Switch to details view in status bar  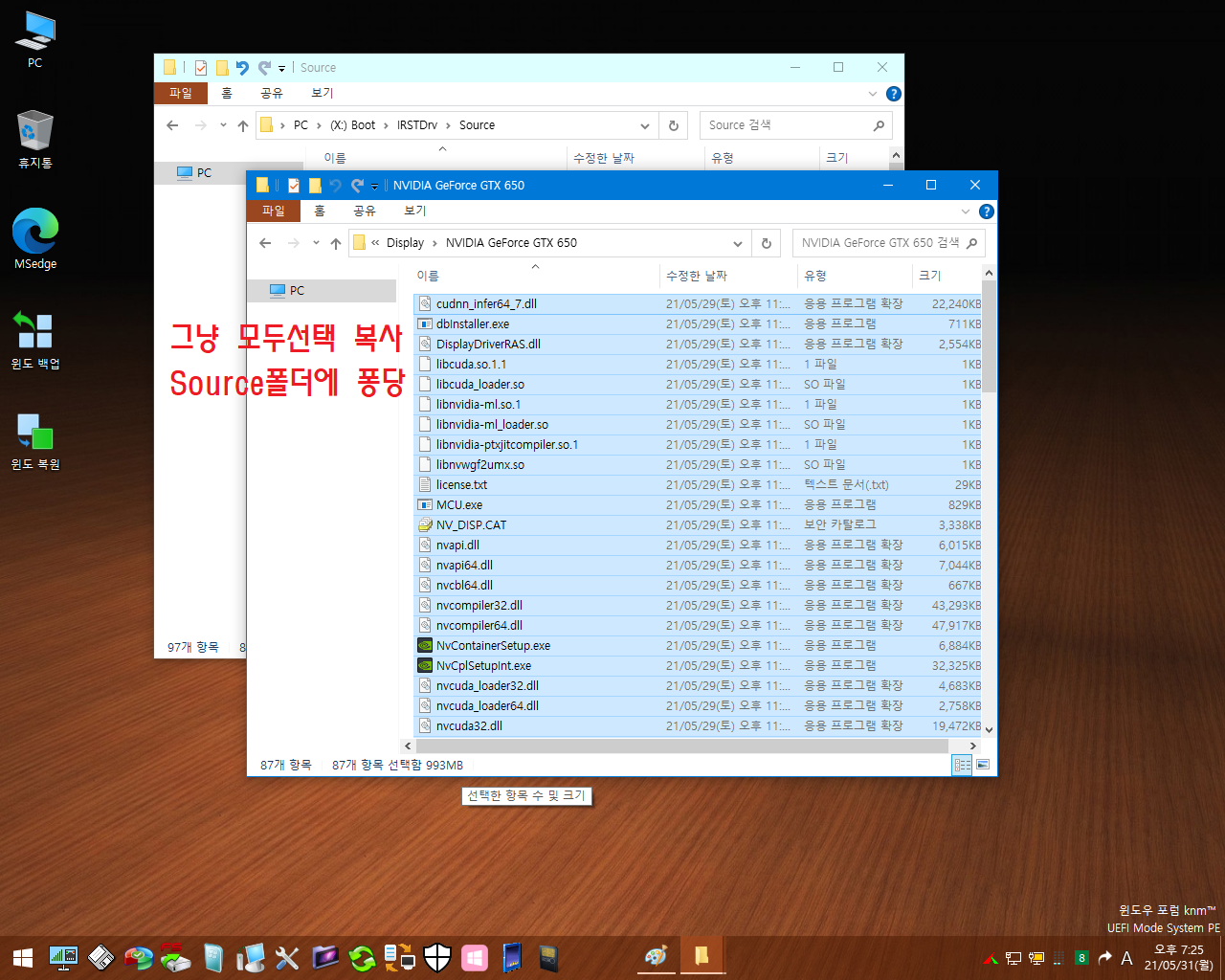pos(962,765)
